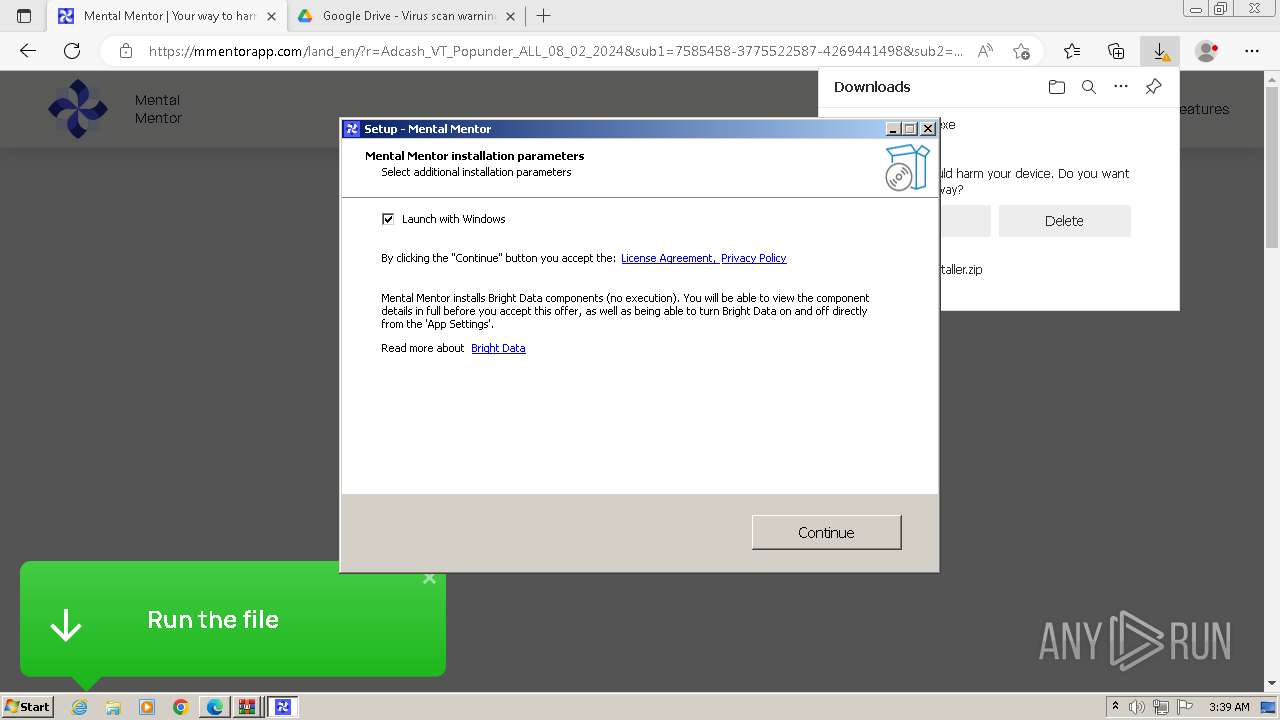Open the Edge profile icon
The width and height of the screenshot is (1280, 720).
[1207, 51]
